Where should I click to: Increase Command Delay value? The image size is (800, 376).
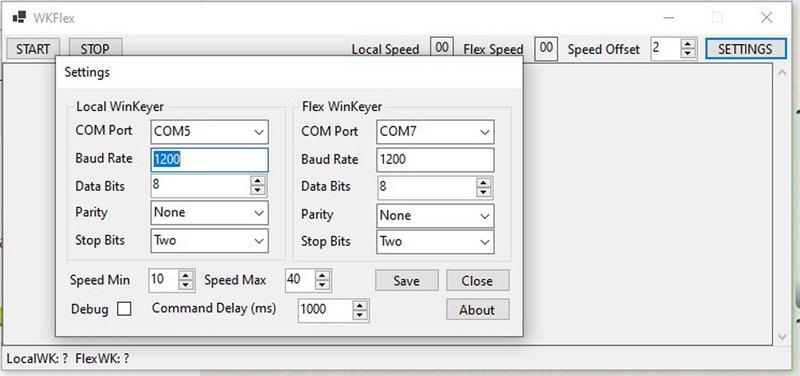tap(360, 305)
